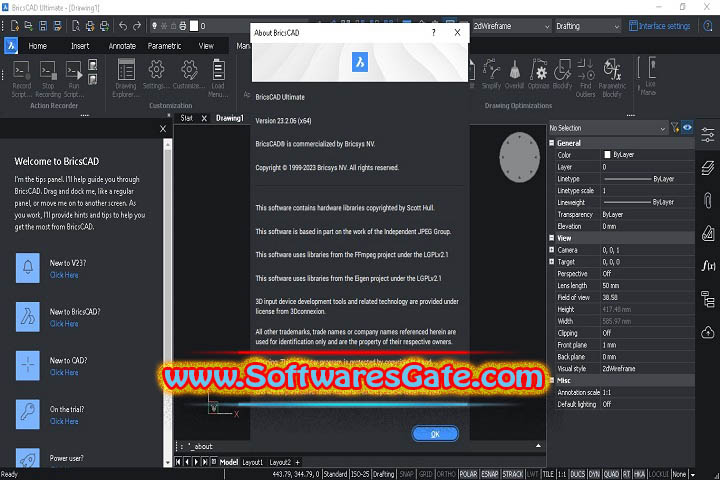720x480 pixels.
Task: Open the Home ribbon tab
Action: tap(37, 46)
